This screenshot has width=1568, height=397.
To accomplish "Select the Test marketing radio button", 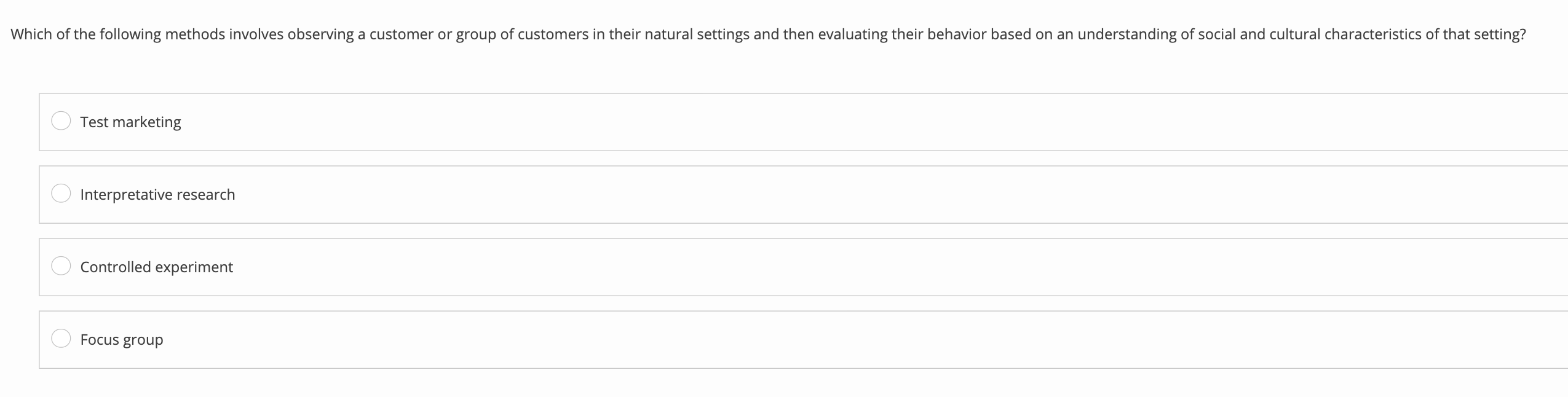I will [62, 121].
